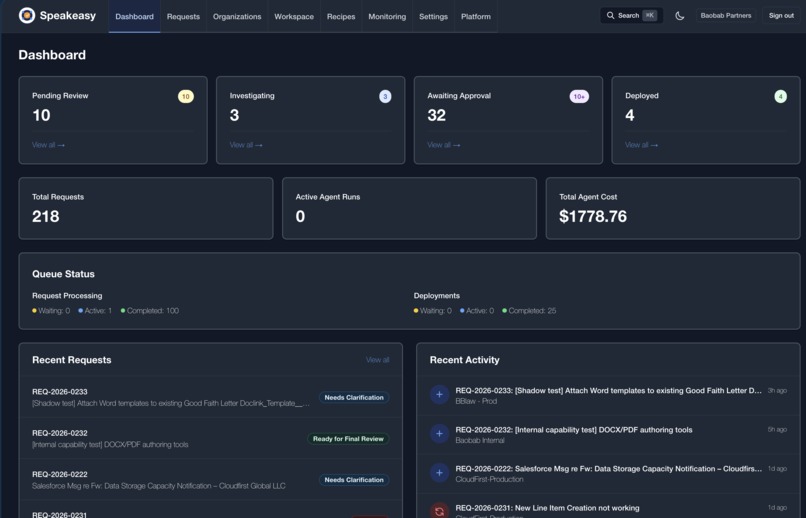Image resolution: width=806 pixels, height=518 pixels.
Task: Click the Queue Status heading
Action: click(63, 274)
